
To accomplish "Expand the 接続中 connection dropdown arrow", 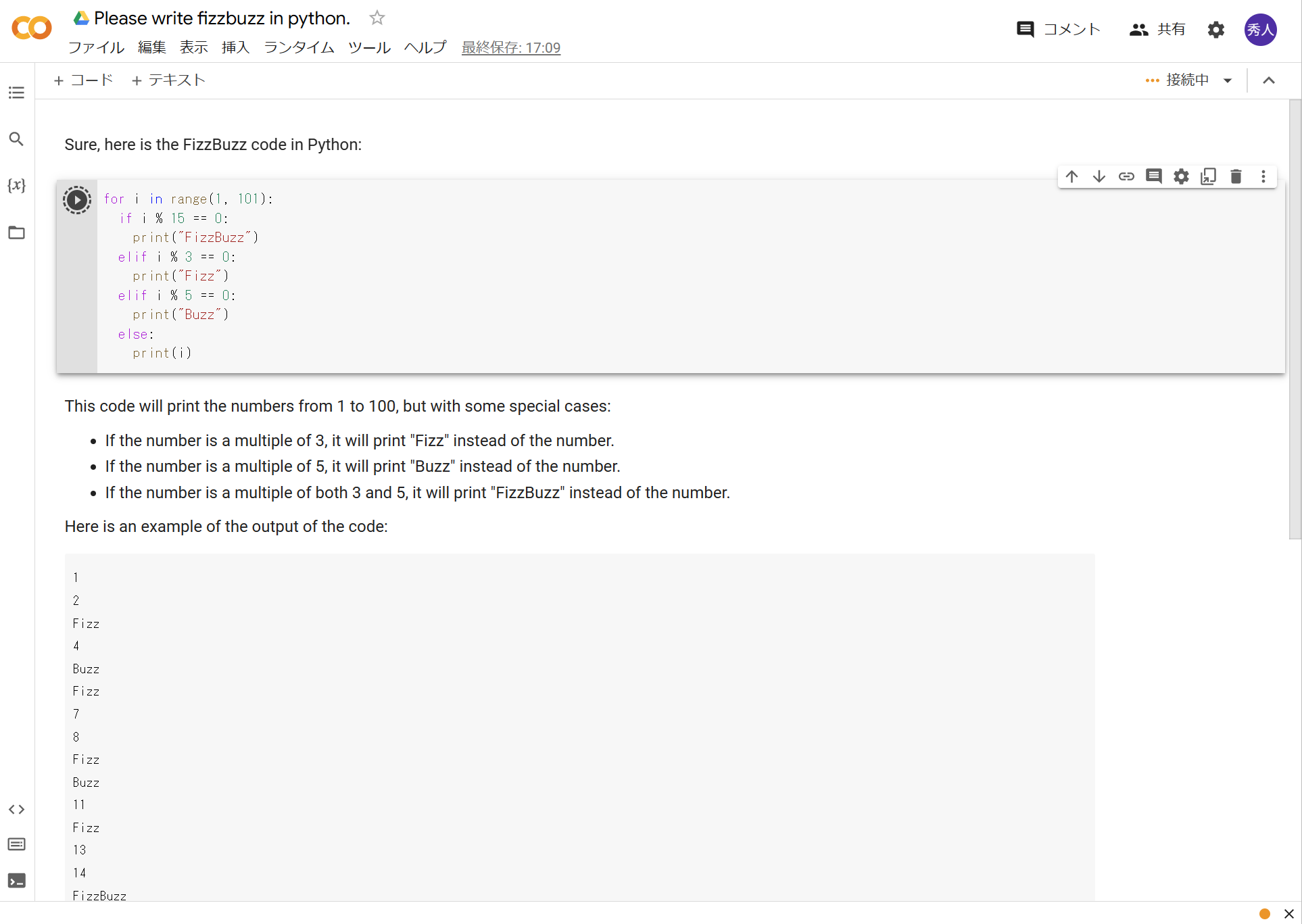I will tap(1228, 80).
